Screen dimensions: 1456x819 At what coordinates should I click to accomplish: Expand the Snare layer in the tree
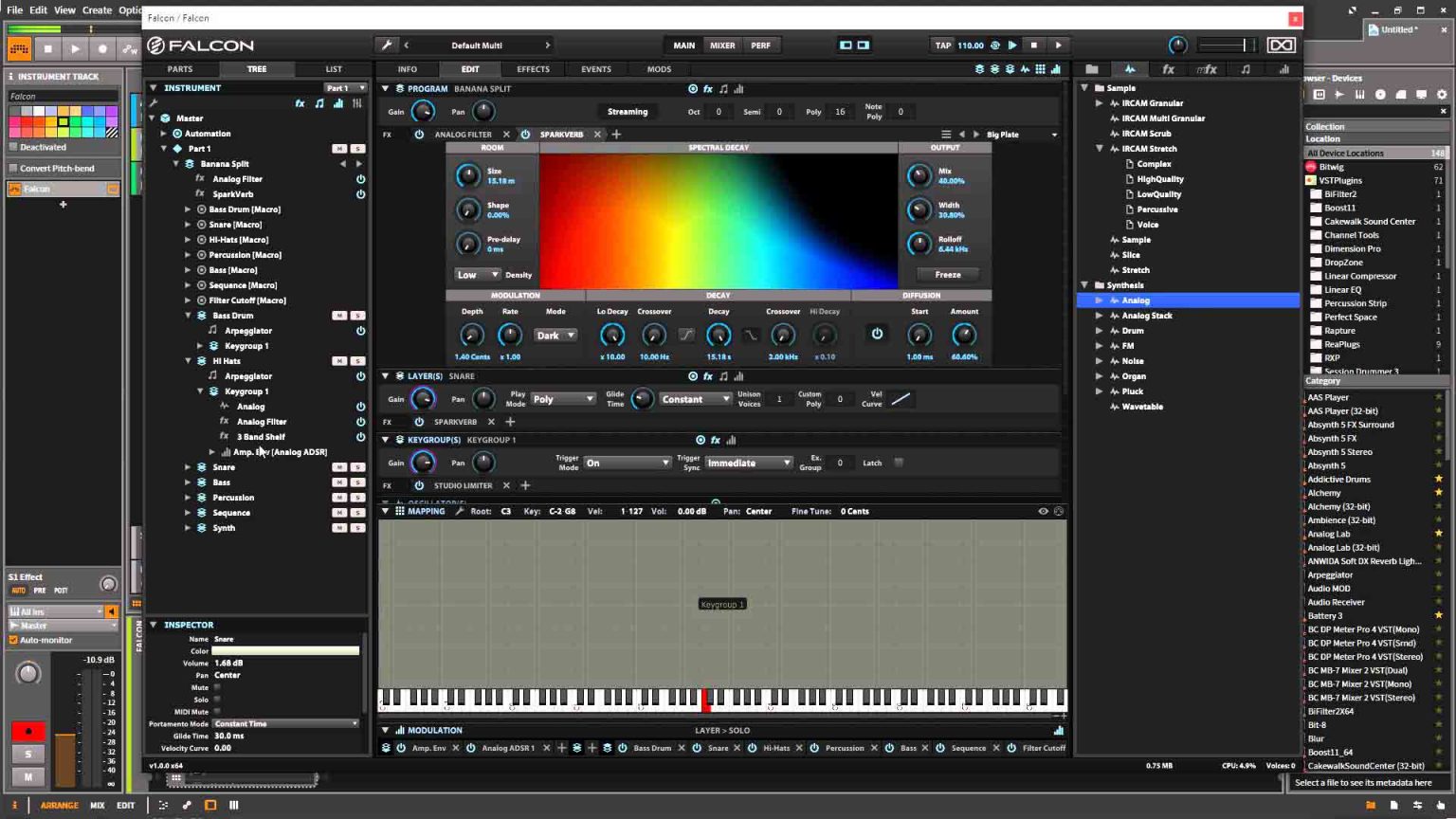[x=188, y=467]
